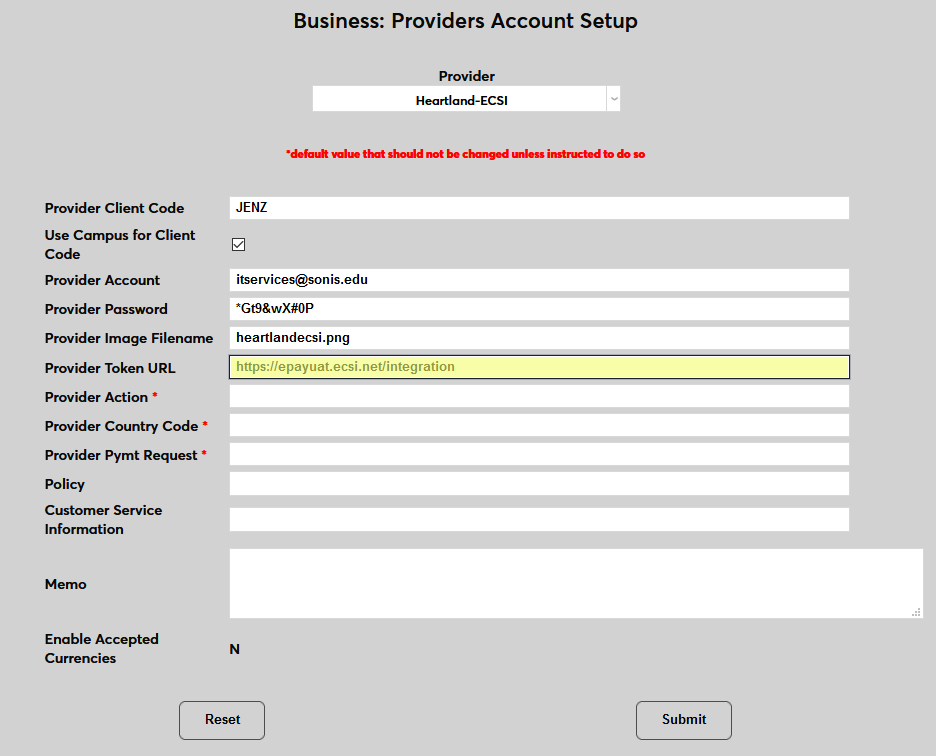Click the Policy text field
The height and width of the screenshot is (756, 936).
539,484
